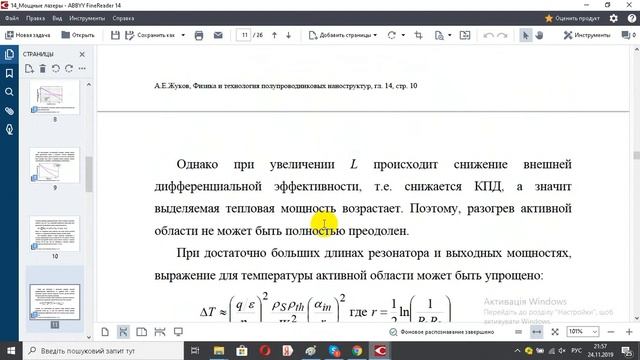Add a page in Pages panel
This screenshot has width=640, height=360.
29,69
